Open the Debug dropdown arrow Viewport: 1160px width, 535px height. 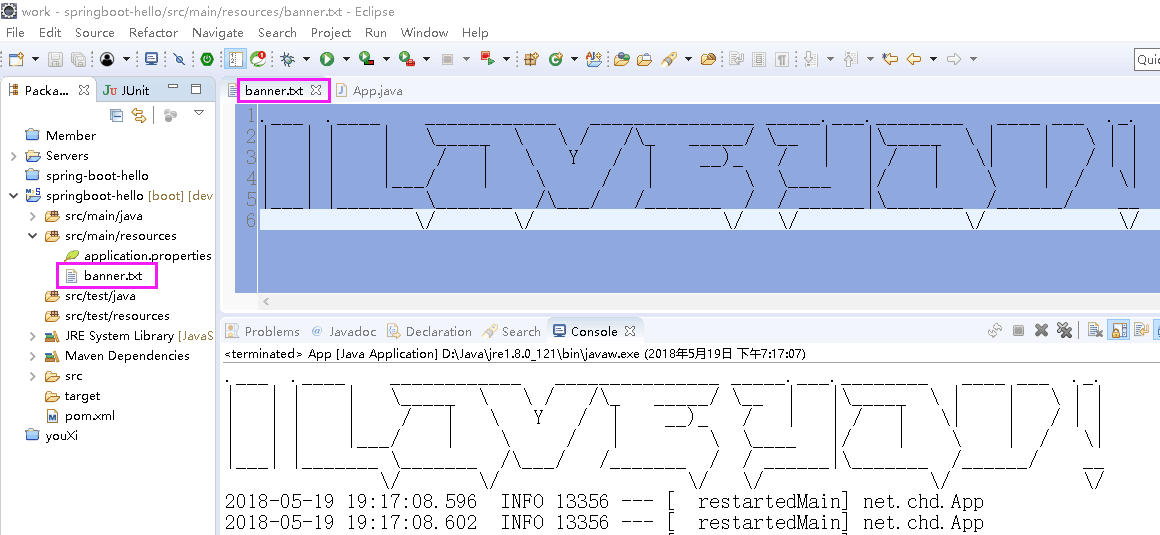coord(306,59)
